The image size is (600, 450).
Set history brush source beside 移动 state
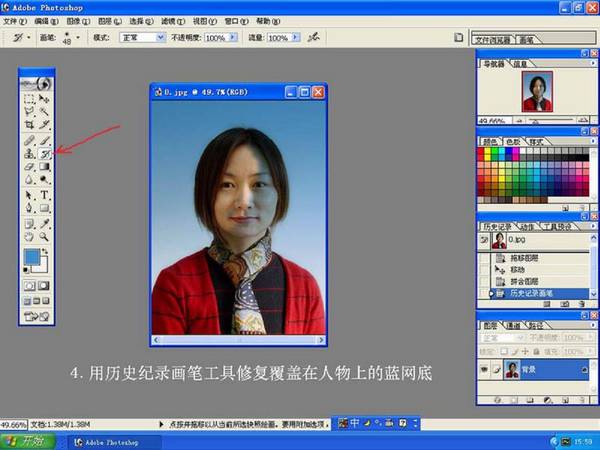coord(484,269)
